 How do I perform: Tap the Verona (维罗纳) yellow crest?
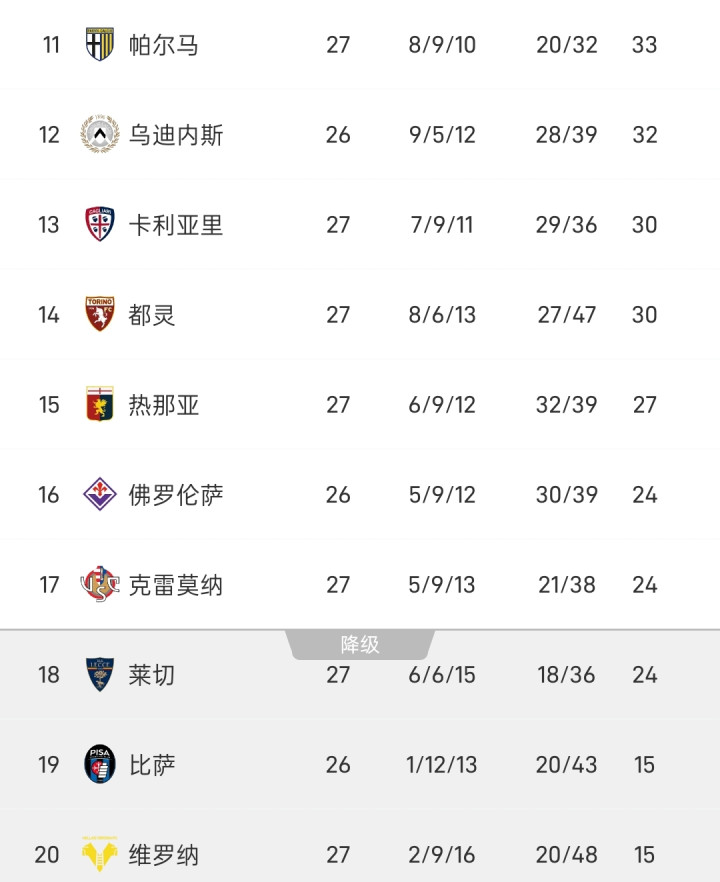100,855
